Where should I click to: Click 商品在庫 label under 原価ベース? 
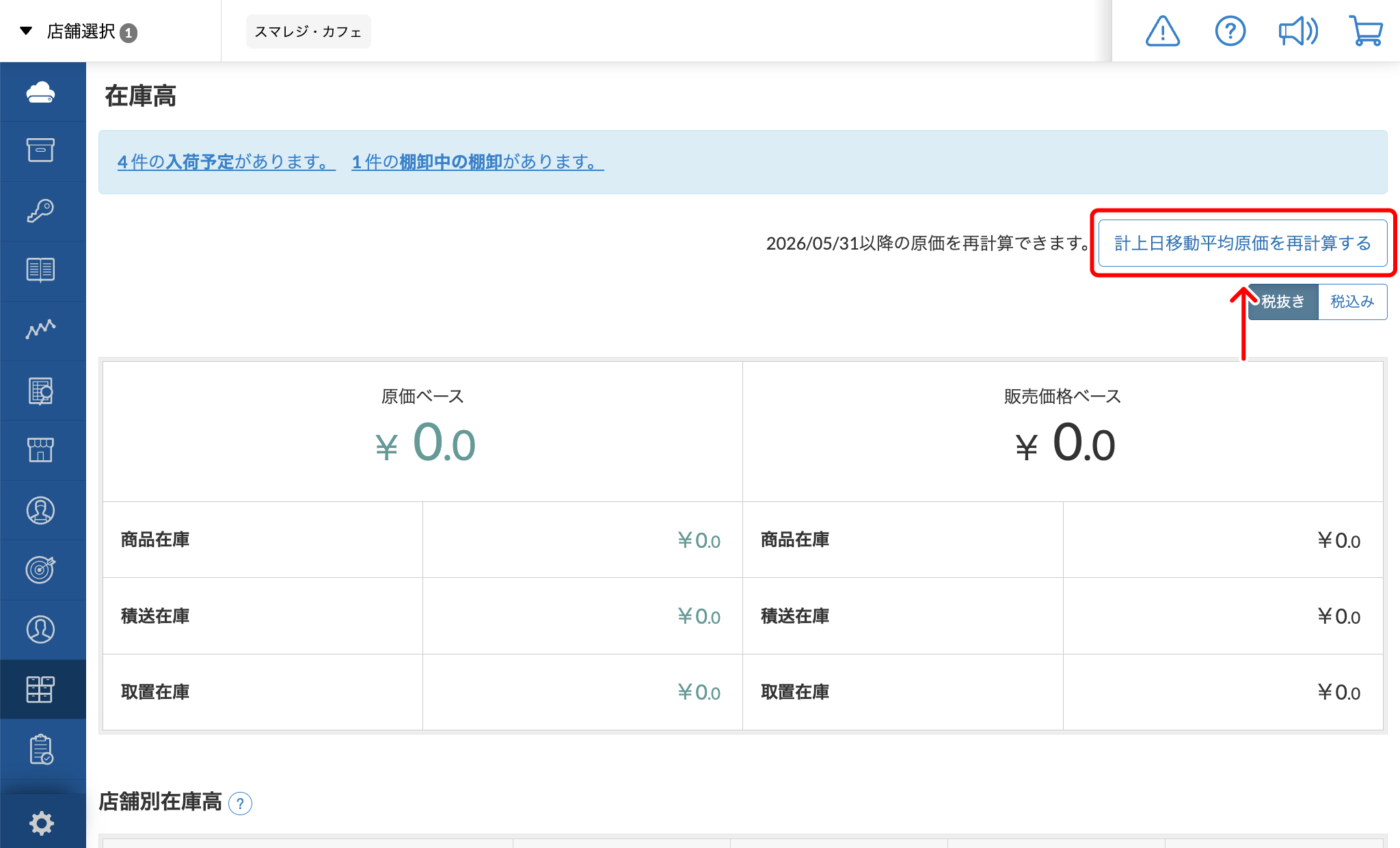[155, 540]
